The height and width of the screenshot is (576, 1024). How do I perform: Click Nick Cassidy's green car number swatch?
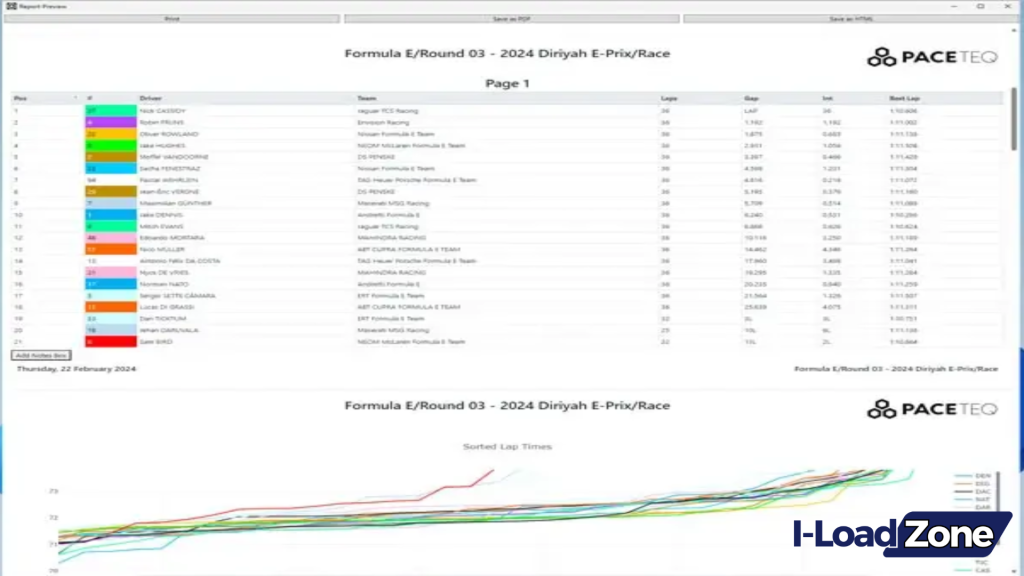click(x=110, y=111)
